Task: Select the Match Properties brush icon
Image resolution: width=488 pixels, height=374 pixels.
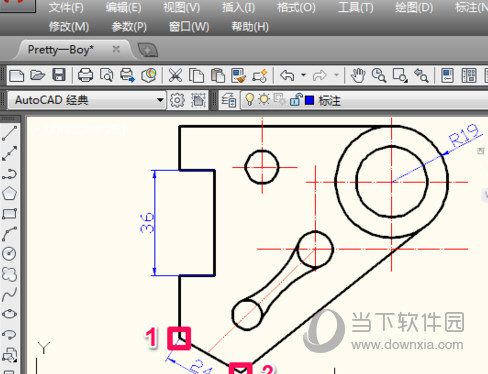Action: (x=239, y=75)
